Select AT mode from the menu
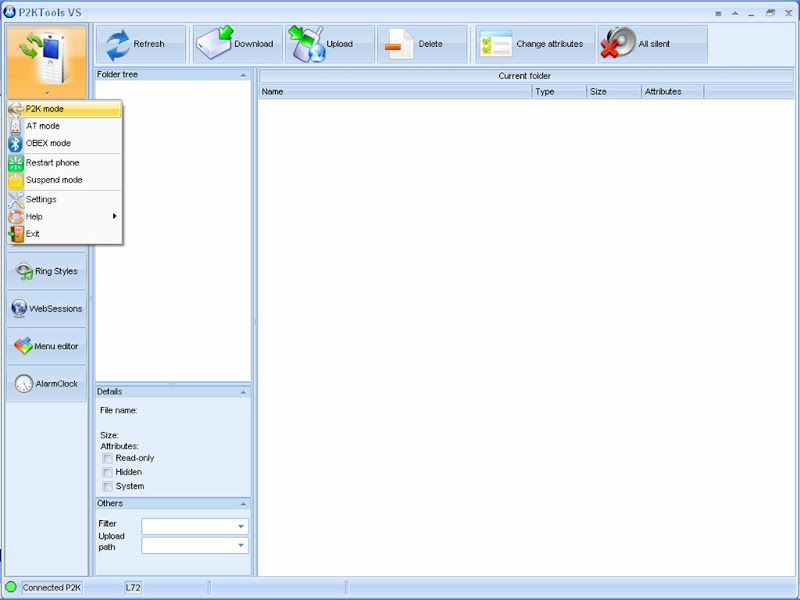800x600 pixels. (x=43, y=126)
